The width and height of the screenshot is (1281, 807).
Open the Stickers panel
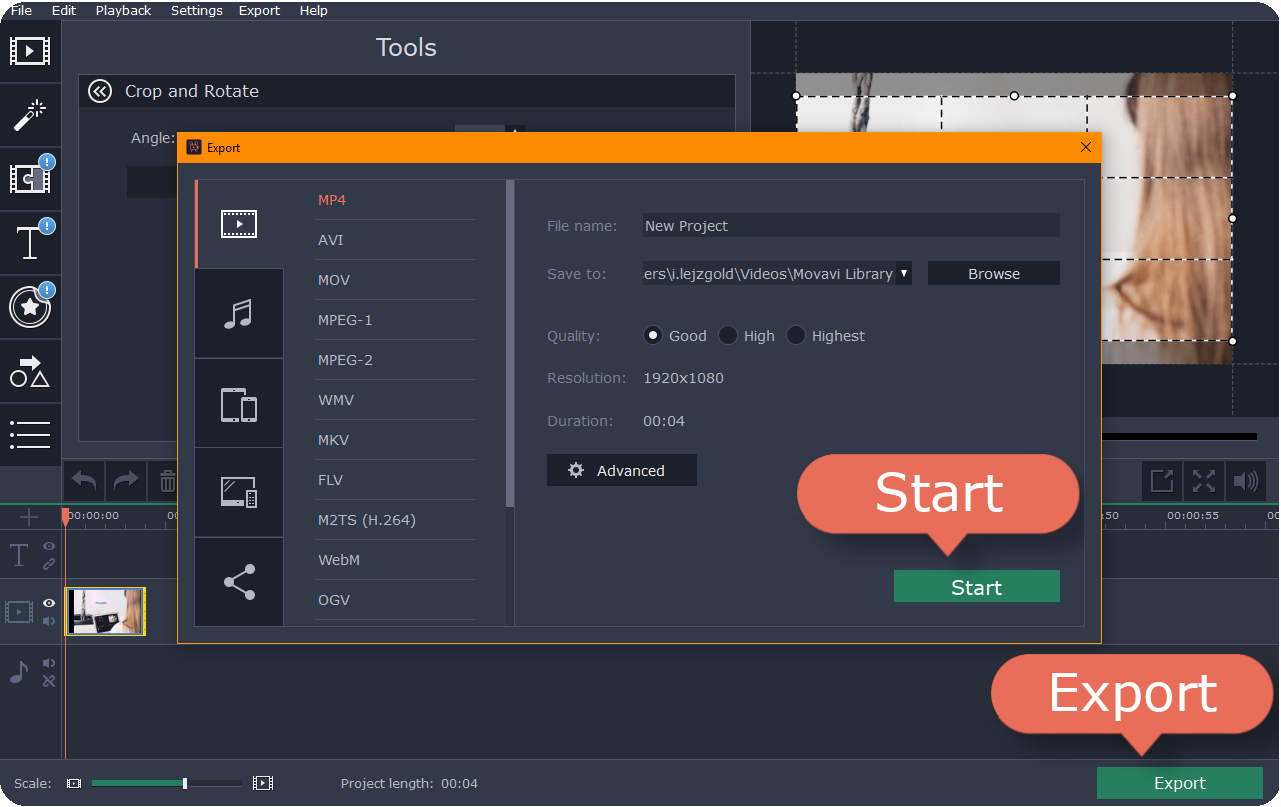point(30,307)
